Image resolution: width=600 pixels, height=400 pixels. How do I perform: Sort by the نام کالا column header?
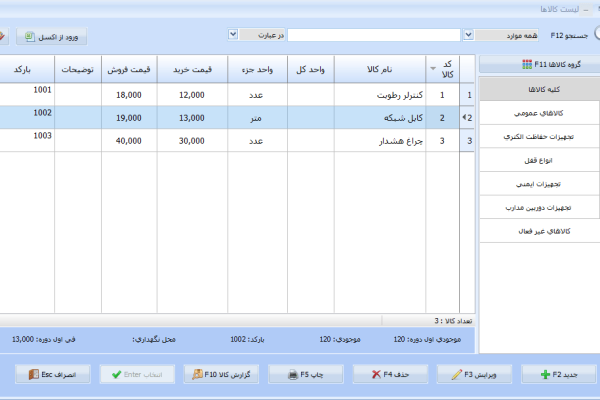(380, 69)
